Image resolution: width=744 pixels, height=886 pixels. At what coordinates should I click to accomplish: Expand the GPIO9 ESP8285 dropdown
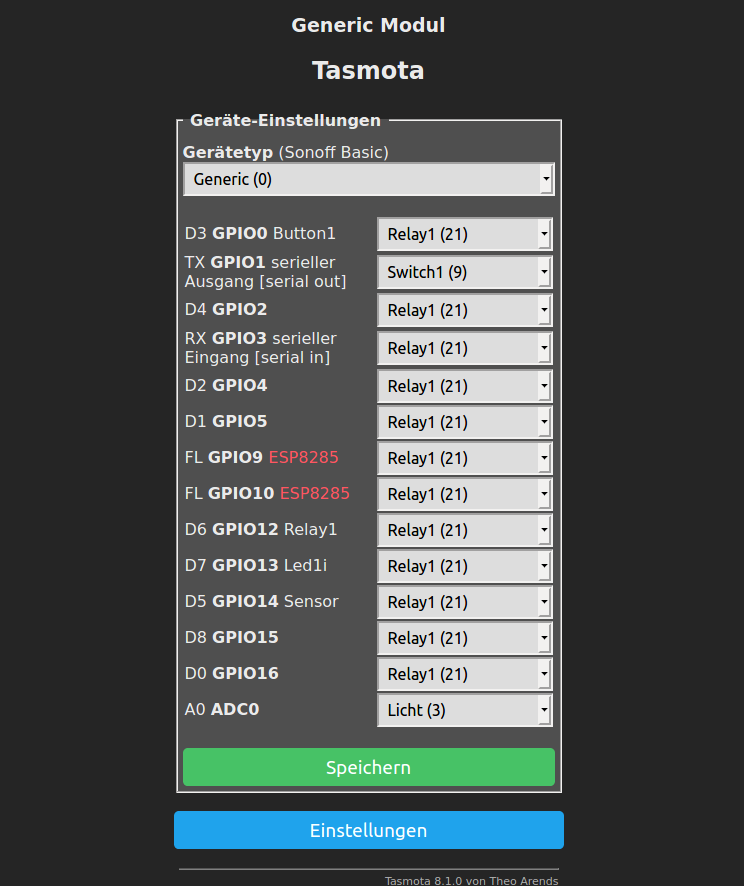pos(464,458)
